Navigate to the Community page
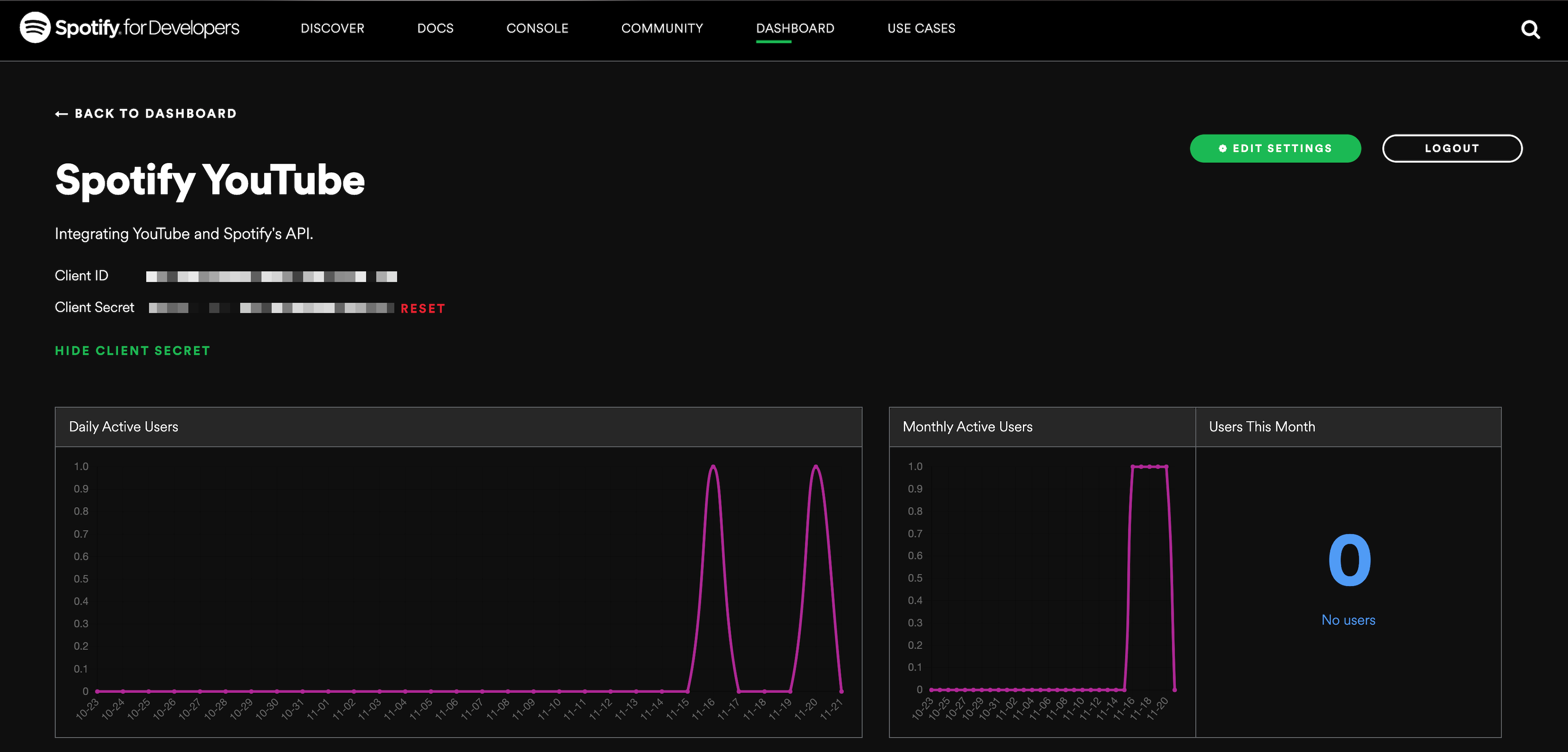 pyautogui.click(x=662, y=28)
